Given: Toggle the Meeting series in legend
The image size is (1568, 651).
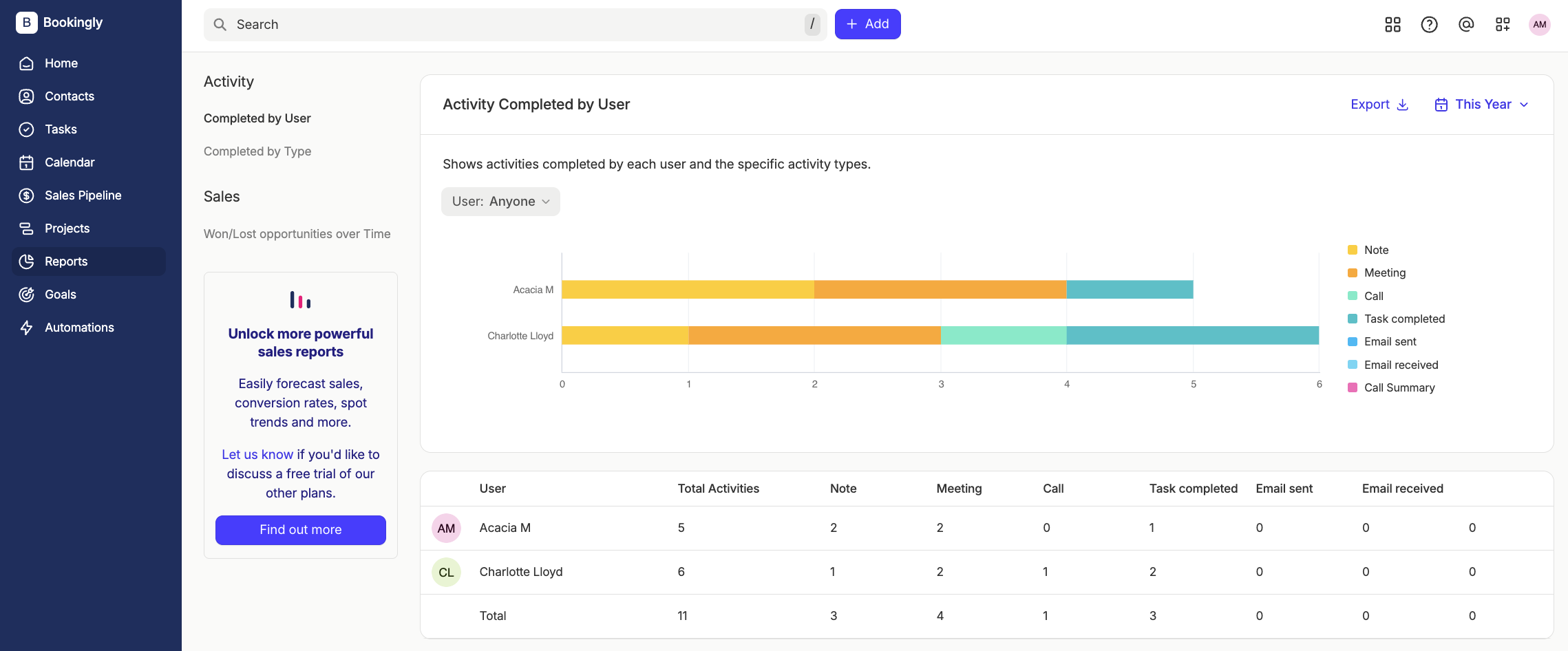Looking at the screenshot, I should pyautogui.click(x=1377, y=273).
